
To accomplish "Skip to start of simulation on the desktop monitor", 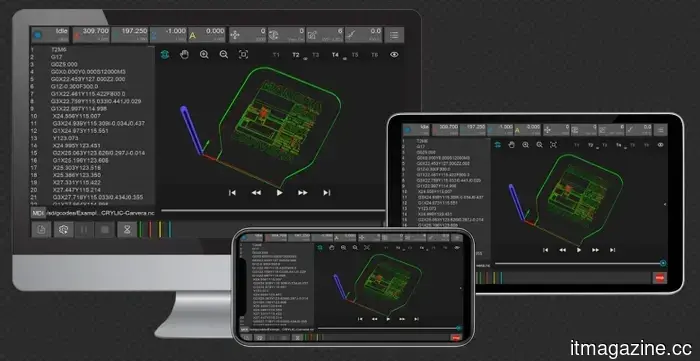I will [x=232, y=193].
